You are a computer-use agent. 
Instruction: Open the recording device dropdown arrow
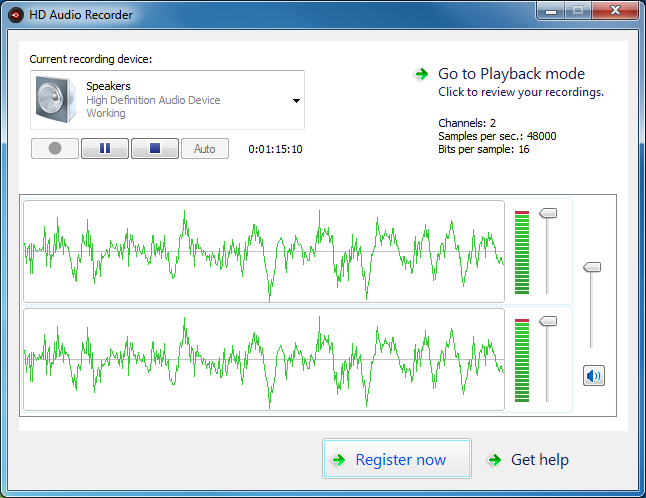tap(296, 101)
